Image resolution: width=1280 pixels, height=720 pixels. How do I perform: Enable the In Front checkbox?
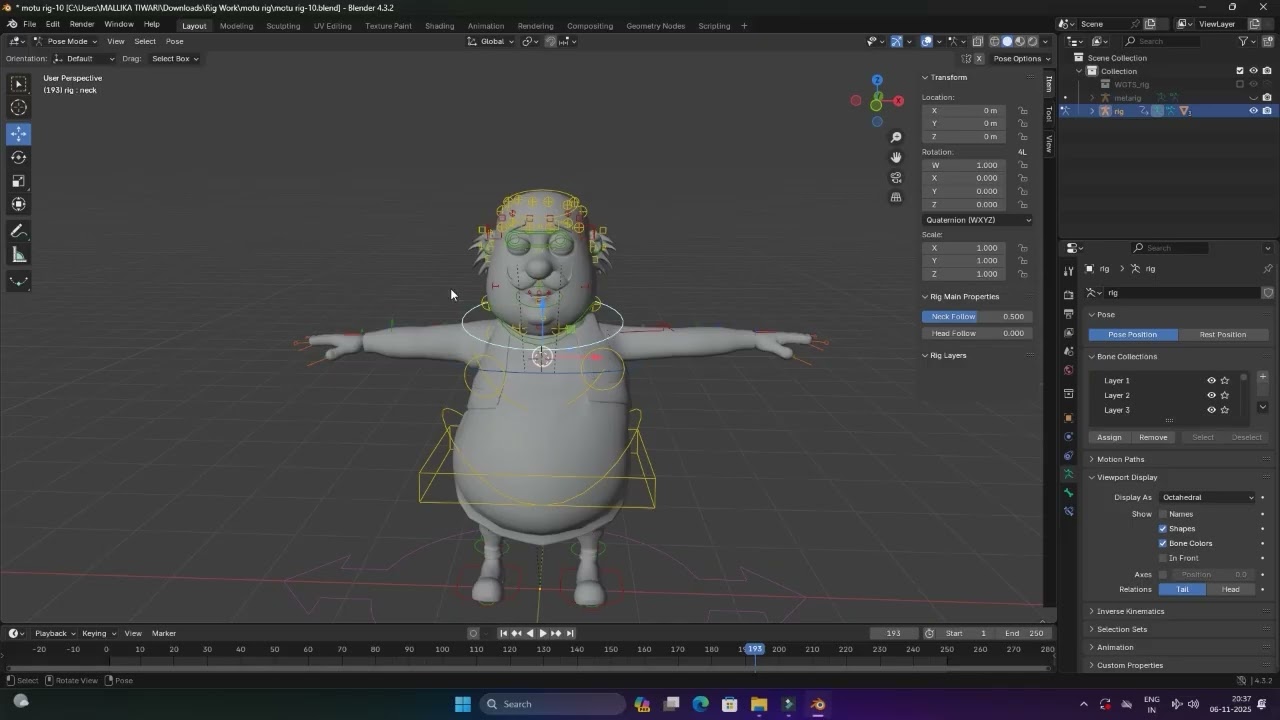[x=1163, y=558]
